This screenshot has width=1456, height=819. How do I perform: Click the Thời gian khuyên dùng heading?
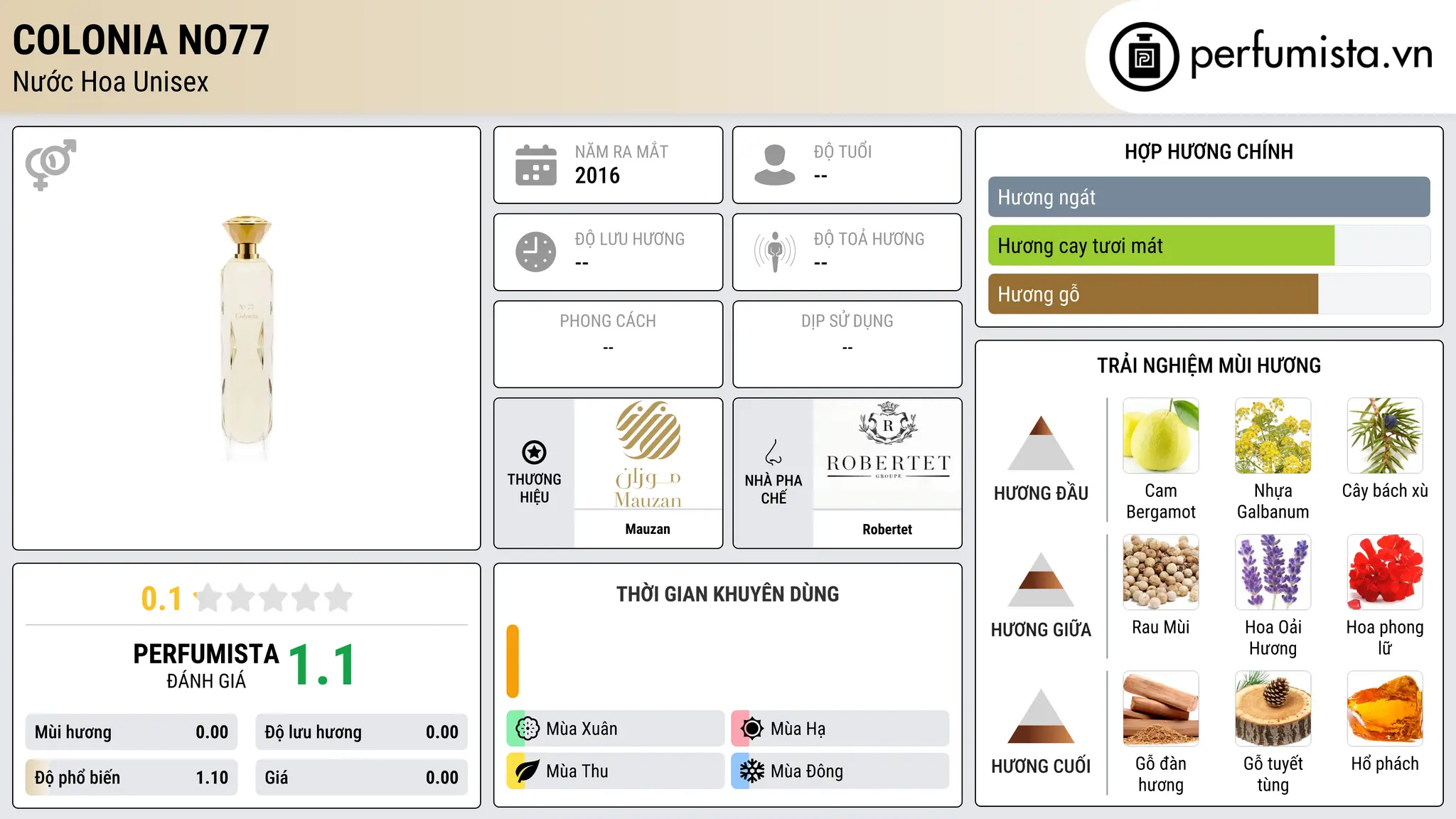727,594
